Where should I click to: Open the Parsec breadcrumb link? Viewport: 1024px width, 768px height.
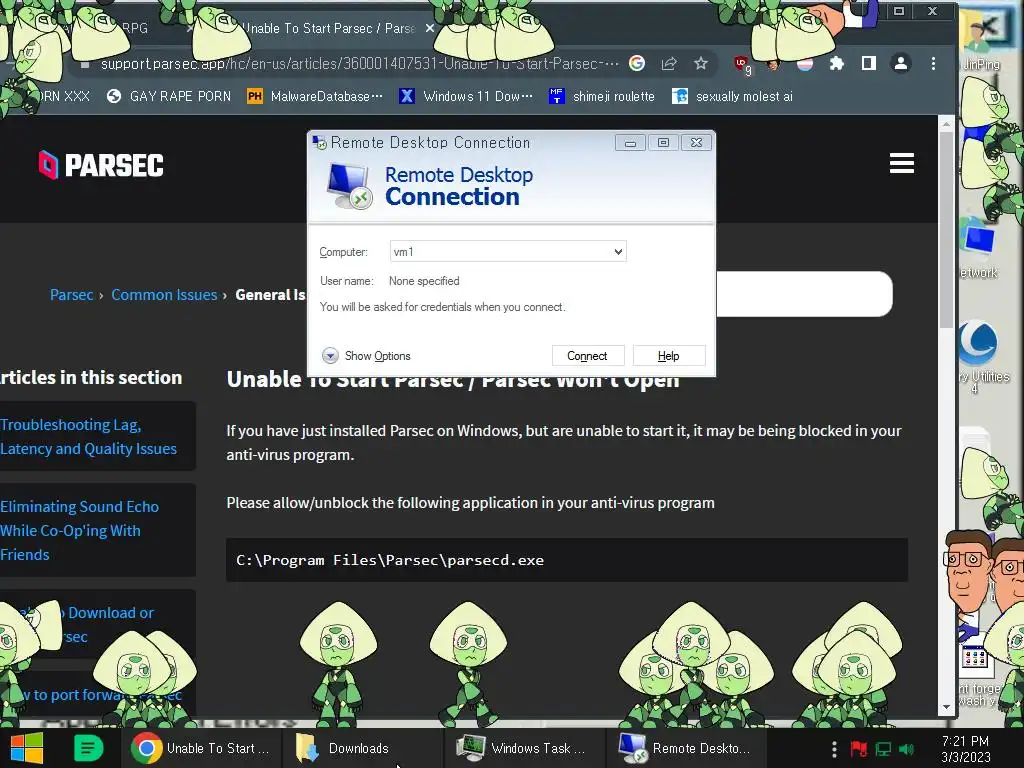71,295
